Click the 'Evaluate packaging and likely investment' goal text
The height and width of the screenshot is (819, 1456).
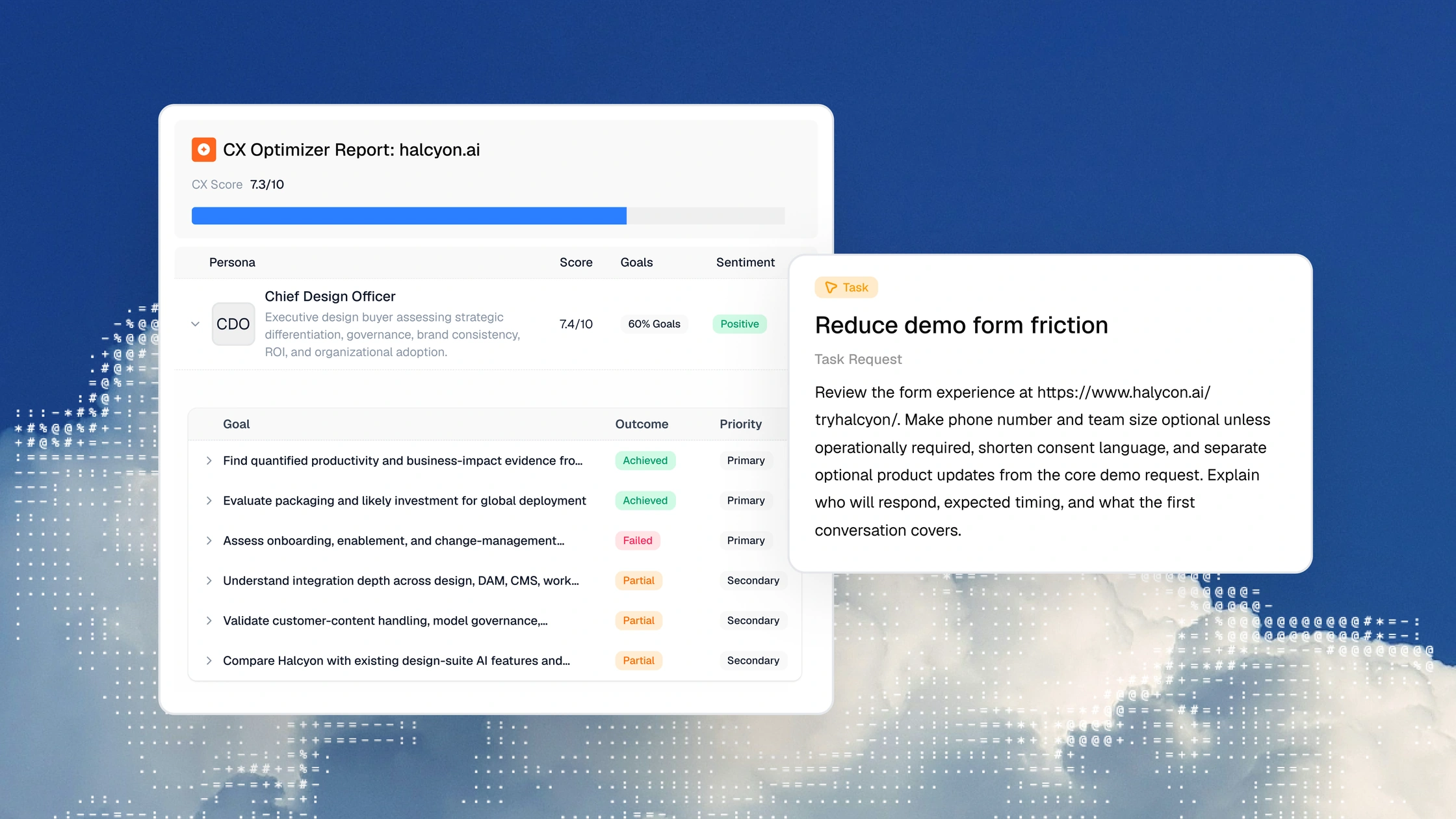coord(404,500)
